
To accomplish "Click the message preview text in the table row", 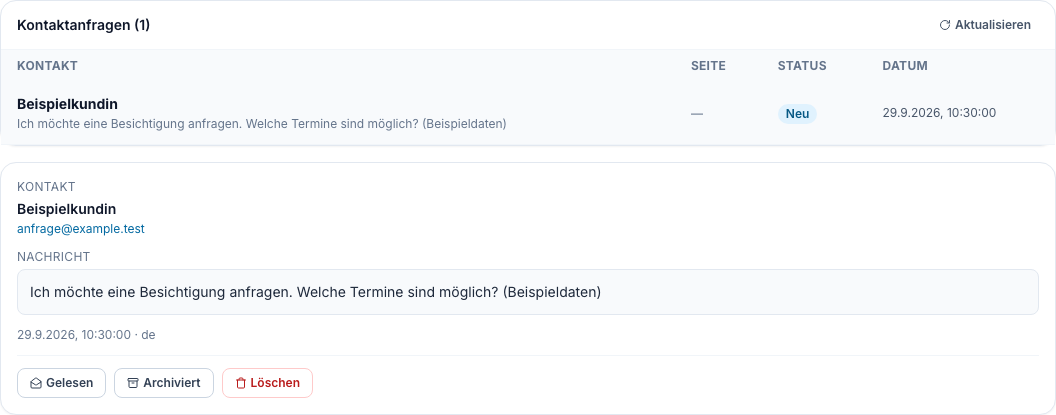I will pyautogui.click(x=262, y=124).
